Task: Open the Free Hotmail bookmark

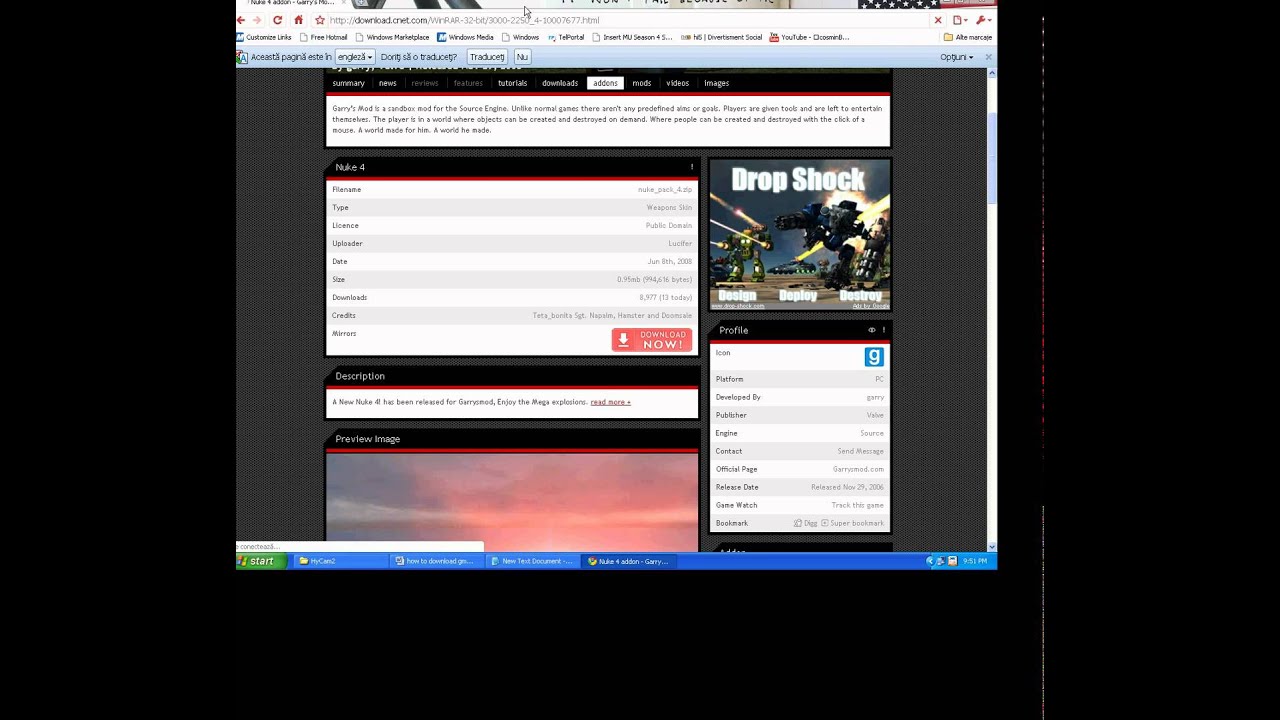Action: tap(323, 37)
